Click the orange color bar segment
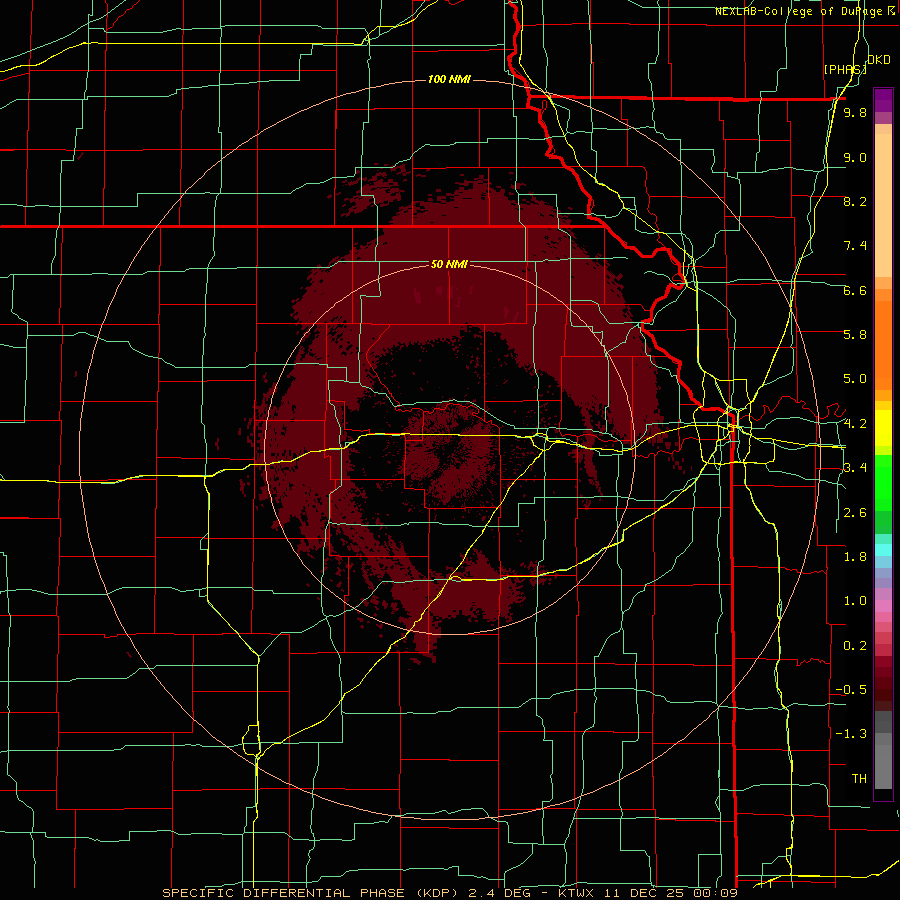 click(883, 344)
